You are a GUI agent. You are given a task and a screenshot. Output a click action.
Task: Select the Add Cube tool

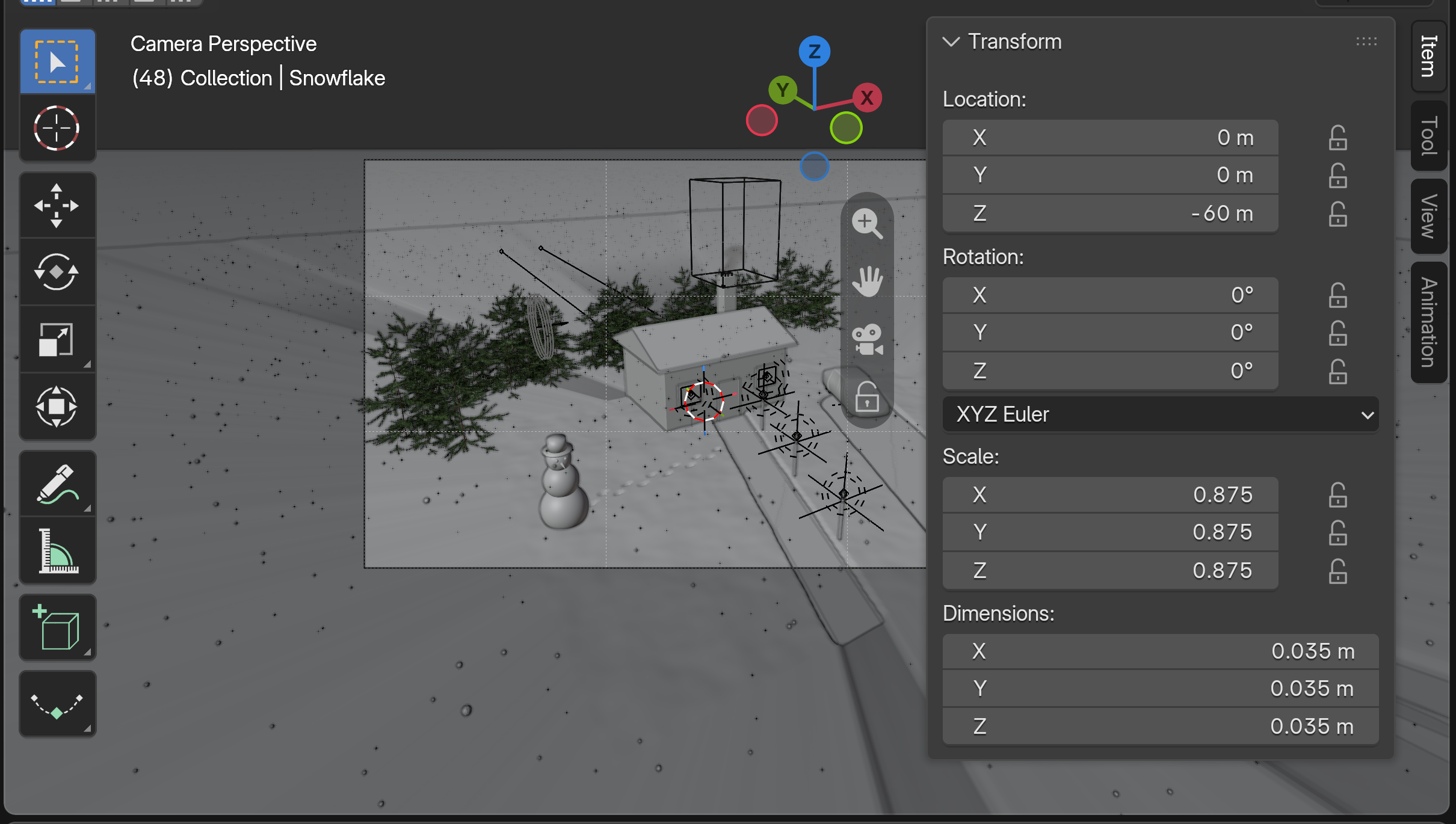coord(57,628)
